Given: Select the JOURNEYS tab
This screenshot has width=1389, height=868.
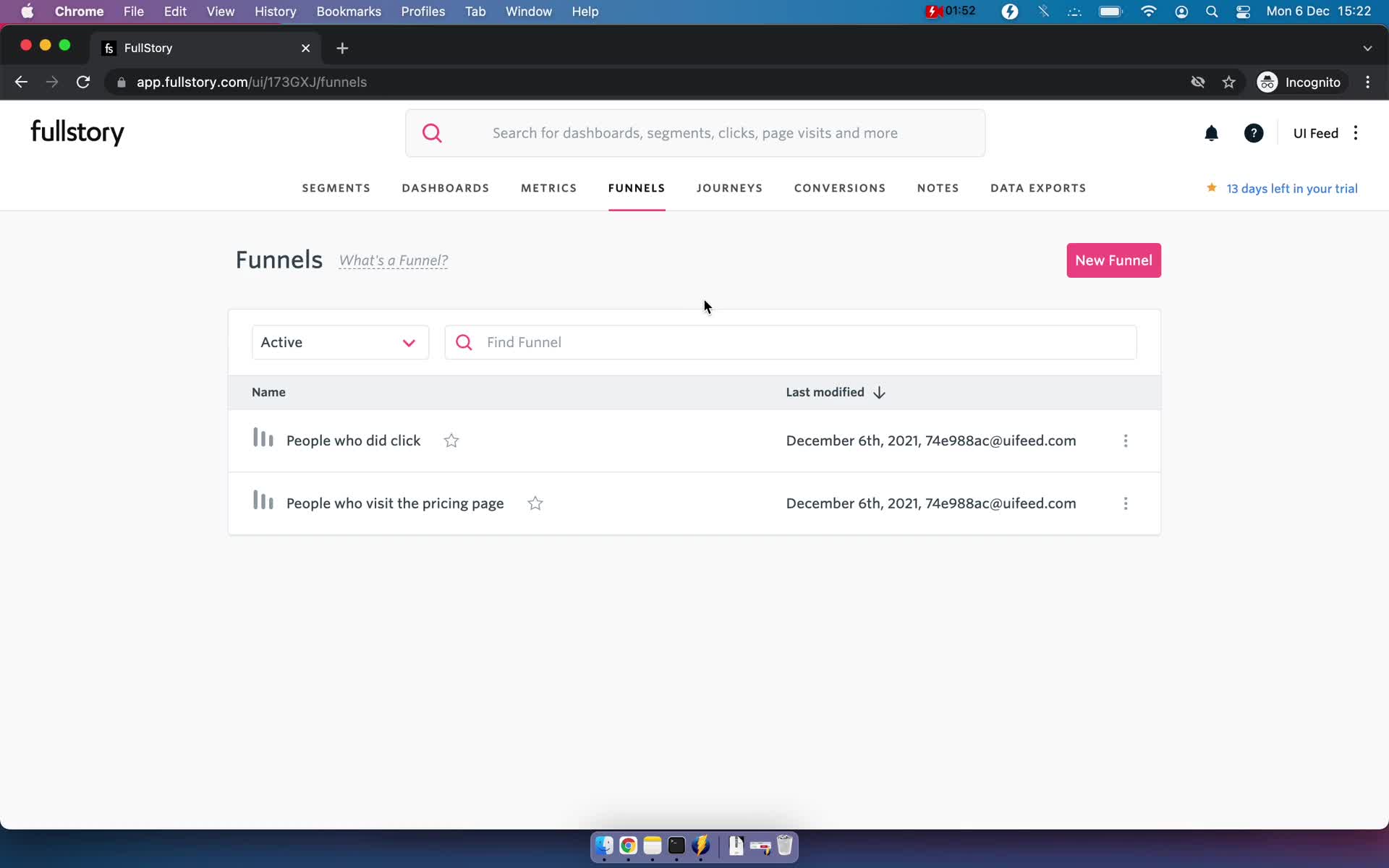Looking at the screenshot, I should (729, 188).
